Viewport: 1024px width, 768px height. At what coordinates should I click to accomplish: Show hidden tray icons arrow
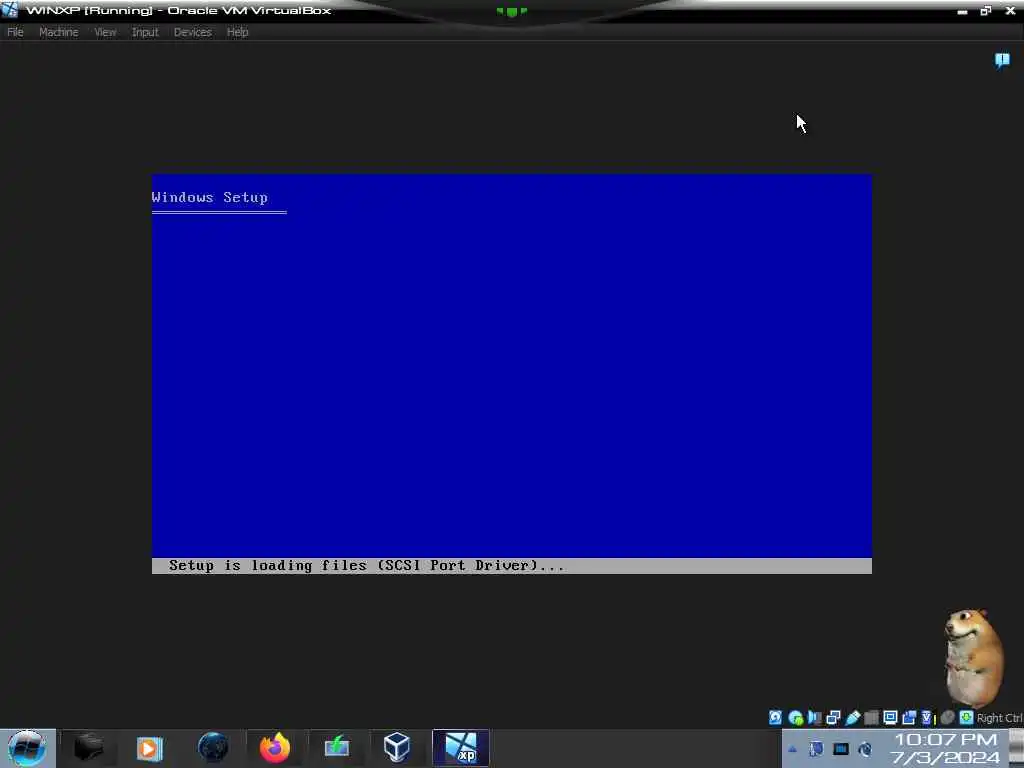coord(792,749)
